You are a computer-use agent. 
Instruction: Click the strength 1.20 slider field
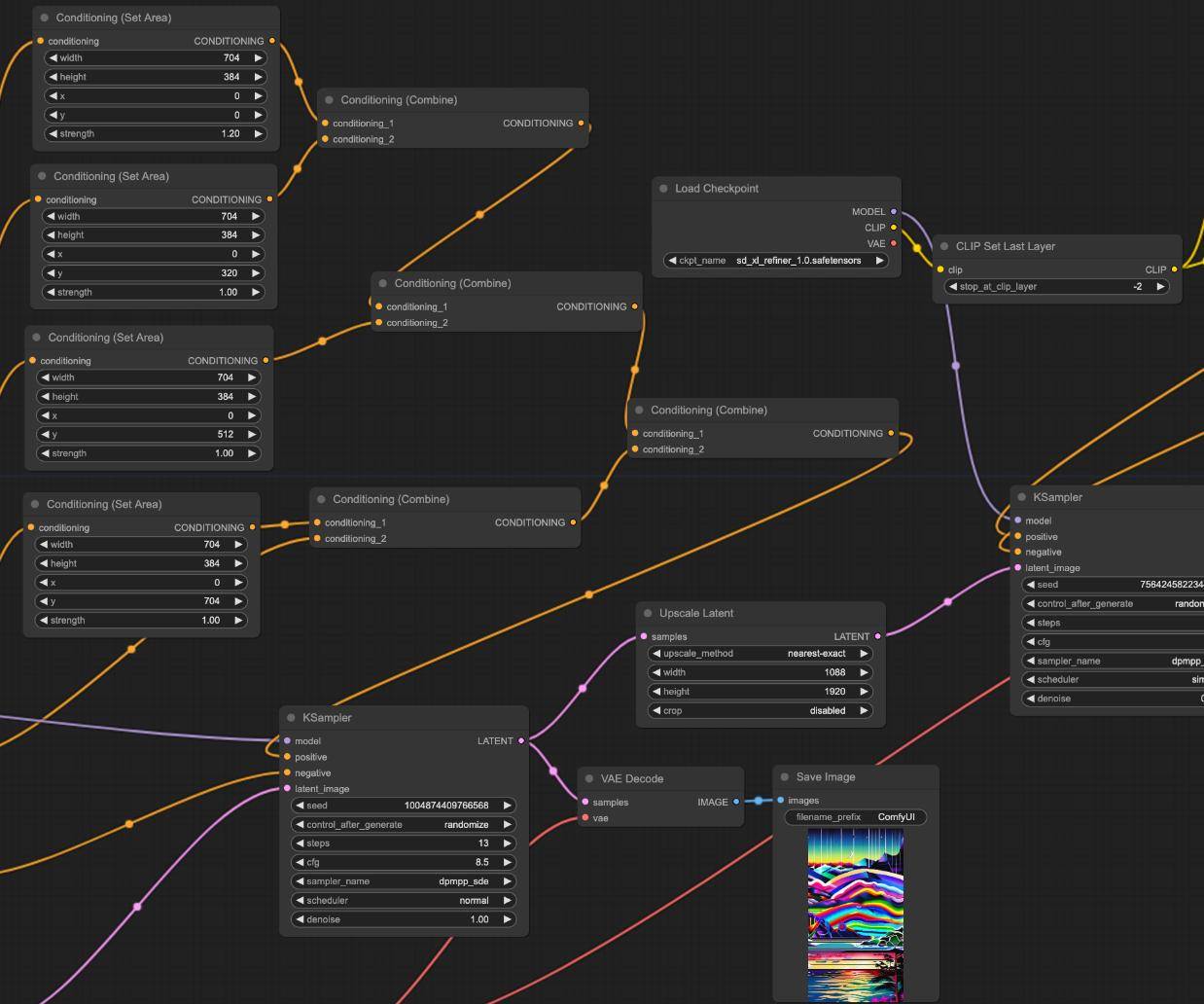156,134
